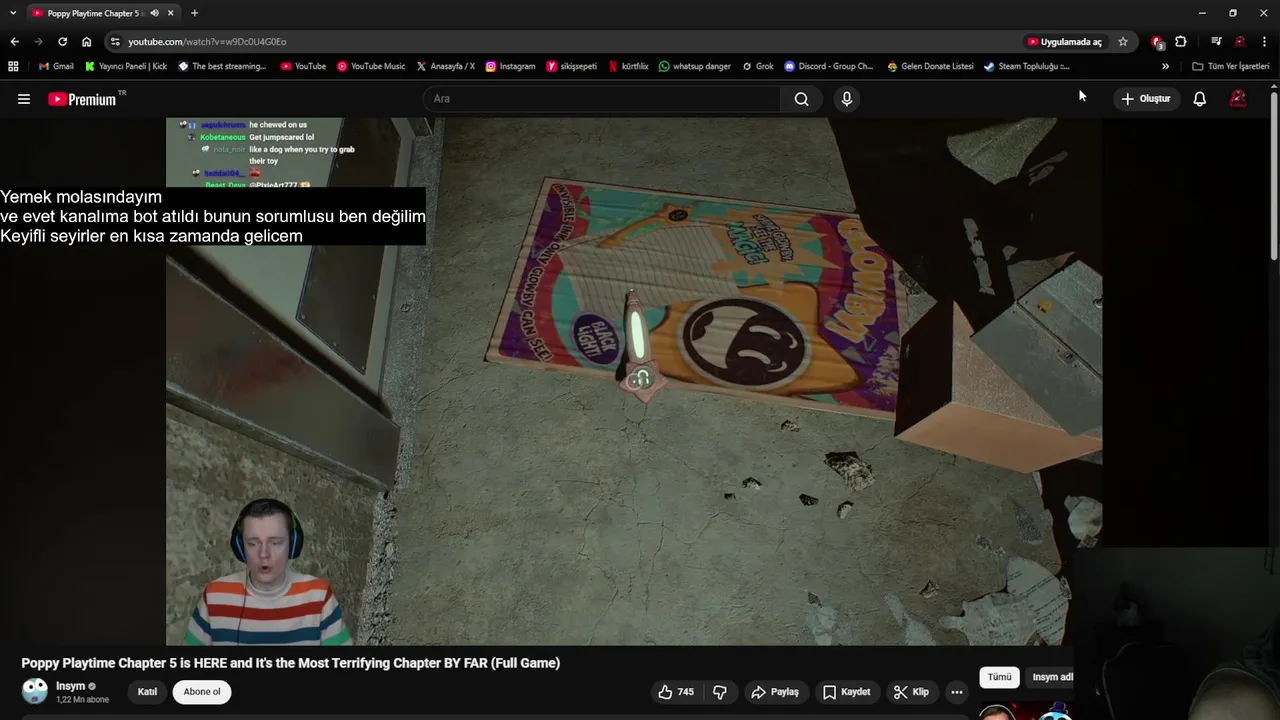1280x720 pixels.
Task: Open whatsup danger bookmark
Action: (x=695, y=66)
